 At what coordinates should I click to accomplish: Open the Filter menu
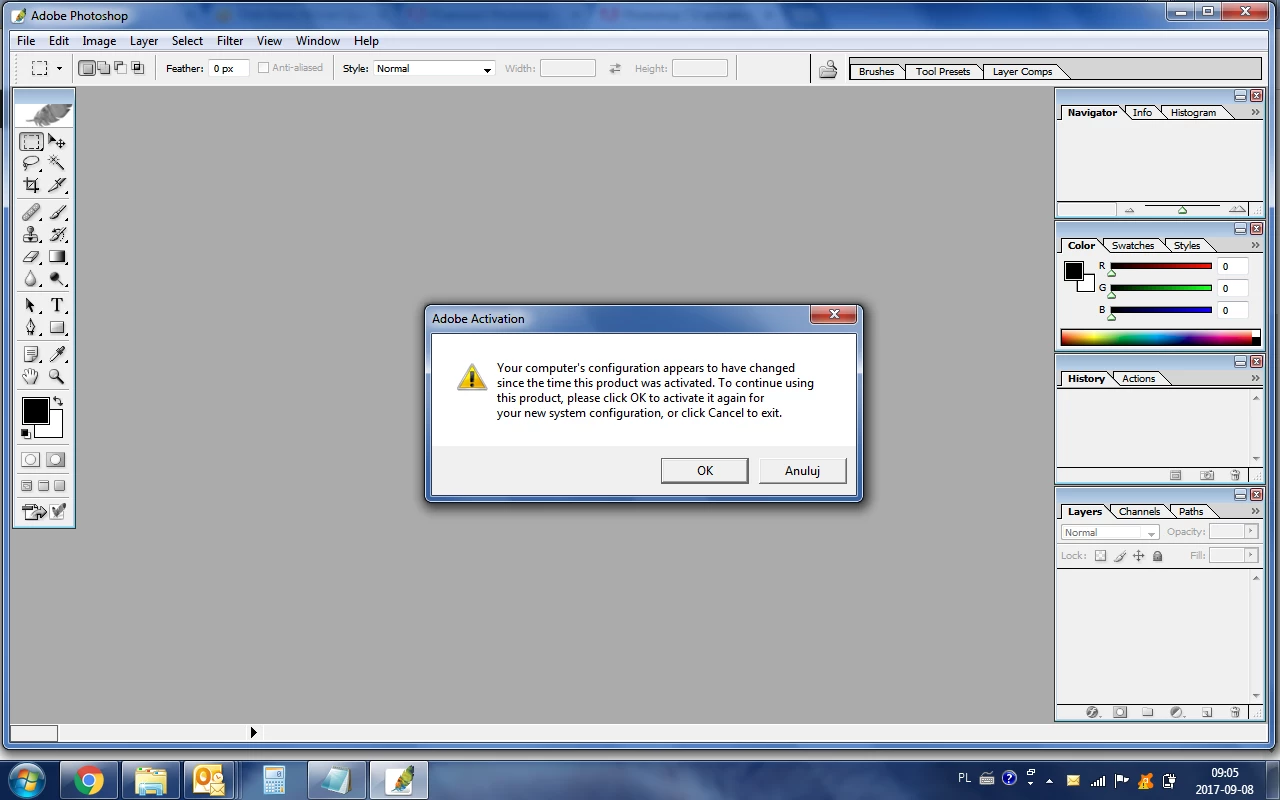point(230,41)
